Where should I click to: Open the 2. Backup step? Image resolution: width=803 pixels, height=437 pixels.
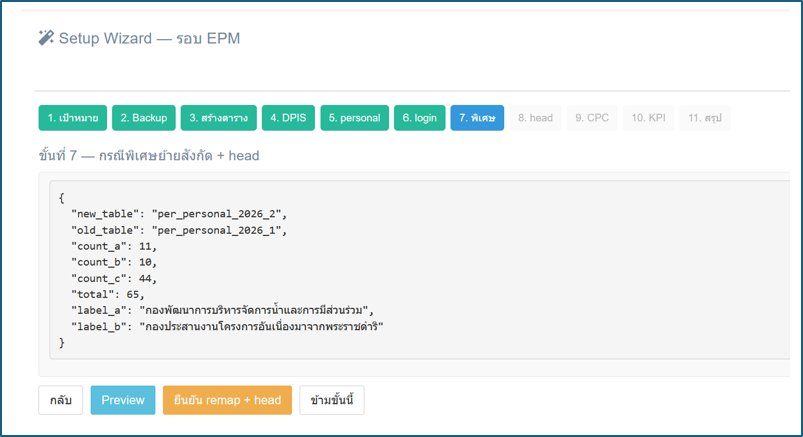(x=144, y=118)
